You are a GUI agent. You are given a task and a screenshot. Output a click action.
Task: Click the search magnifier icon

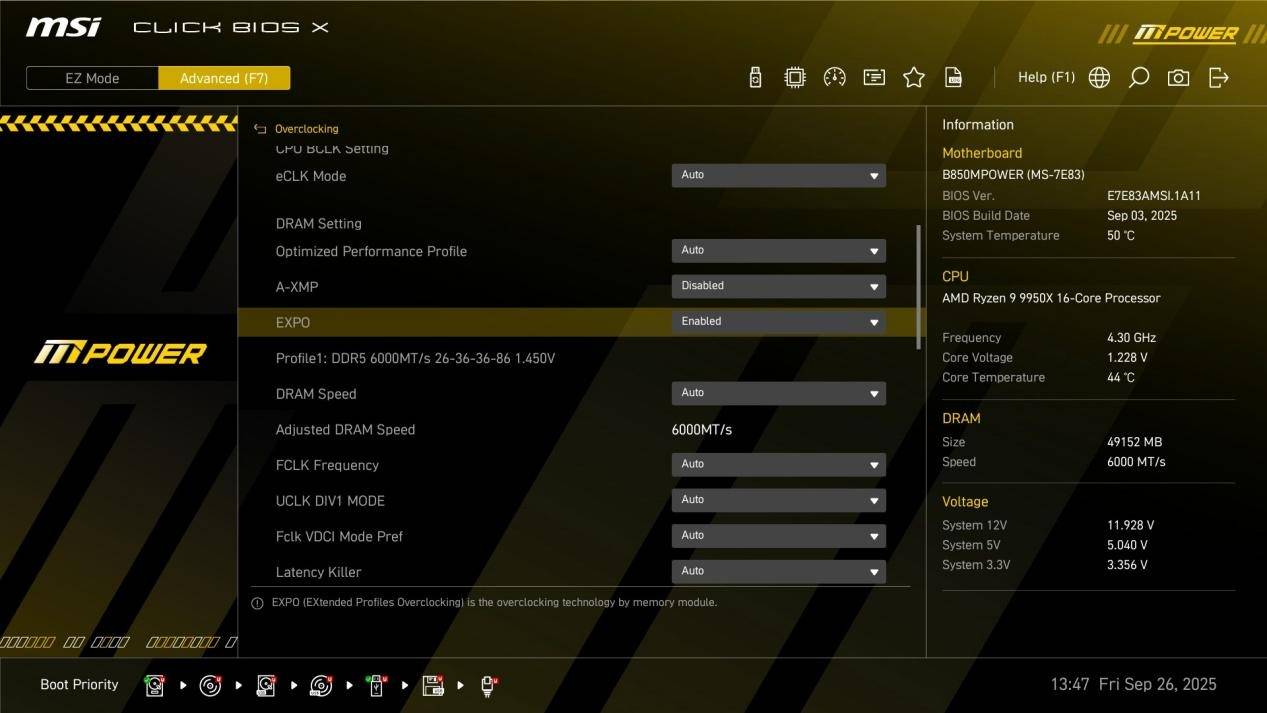(1138, 78)
